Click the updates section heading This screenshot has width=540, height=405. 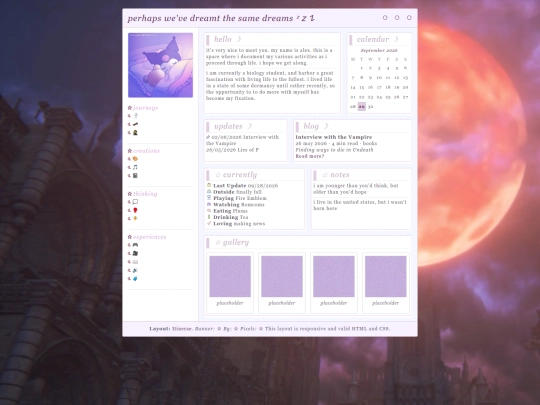(x=228, y=126)
